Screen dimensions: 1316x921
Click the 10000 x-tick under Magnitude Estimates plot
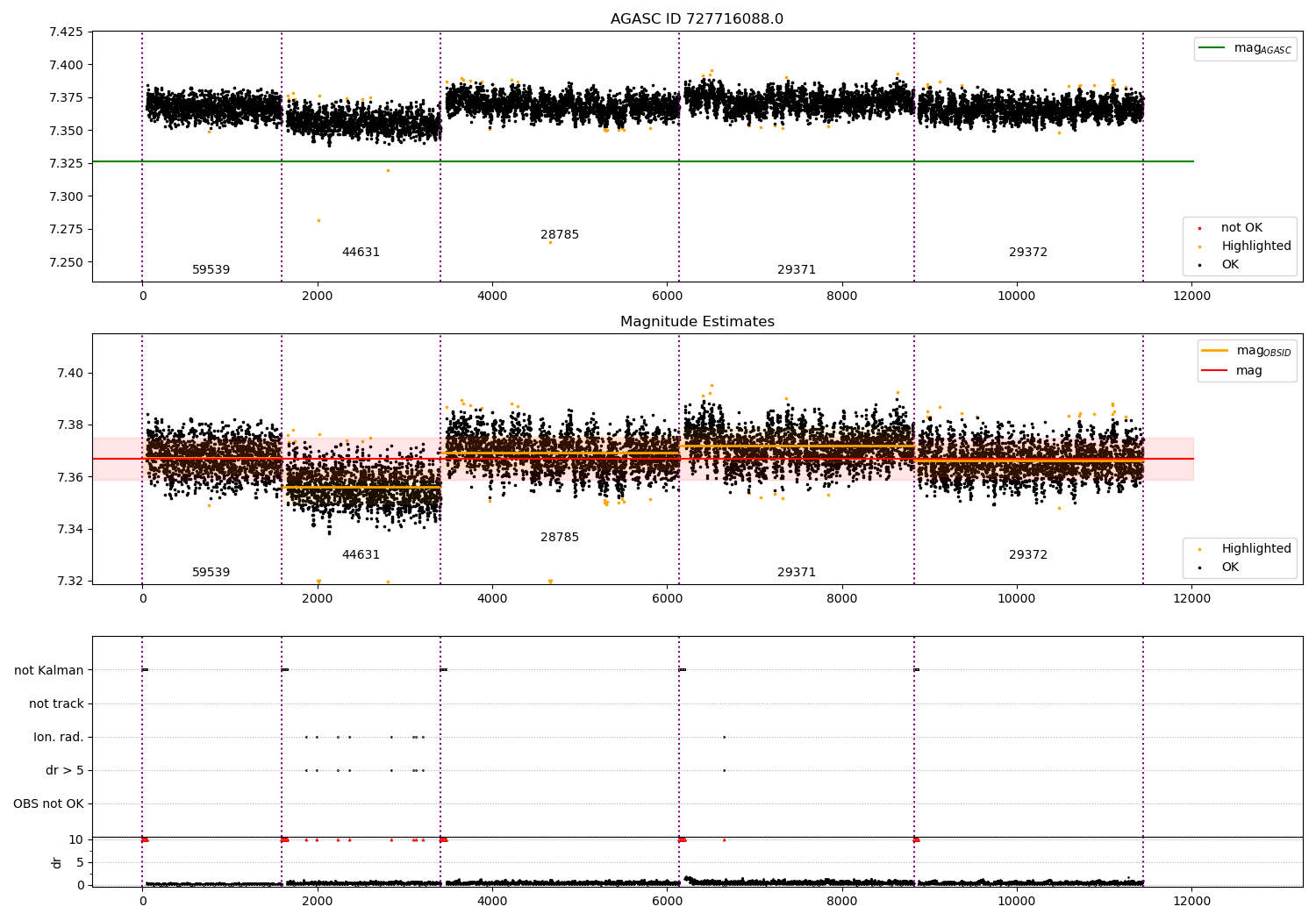pyautogui.click(x=1017, y=598)
